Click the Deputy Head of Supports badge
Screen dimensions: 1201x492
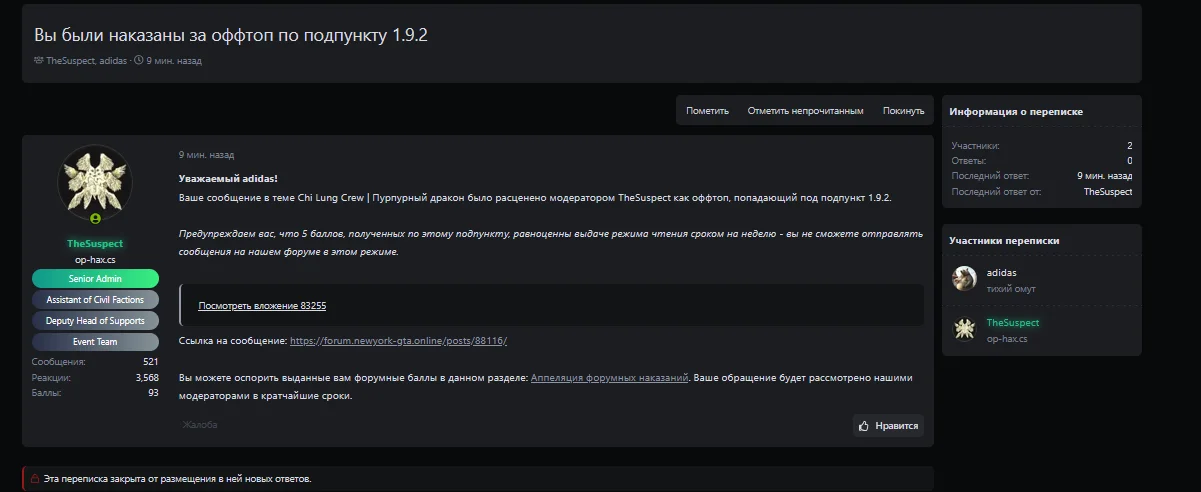point(95,321)
